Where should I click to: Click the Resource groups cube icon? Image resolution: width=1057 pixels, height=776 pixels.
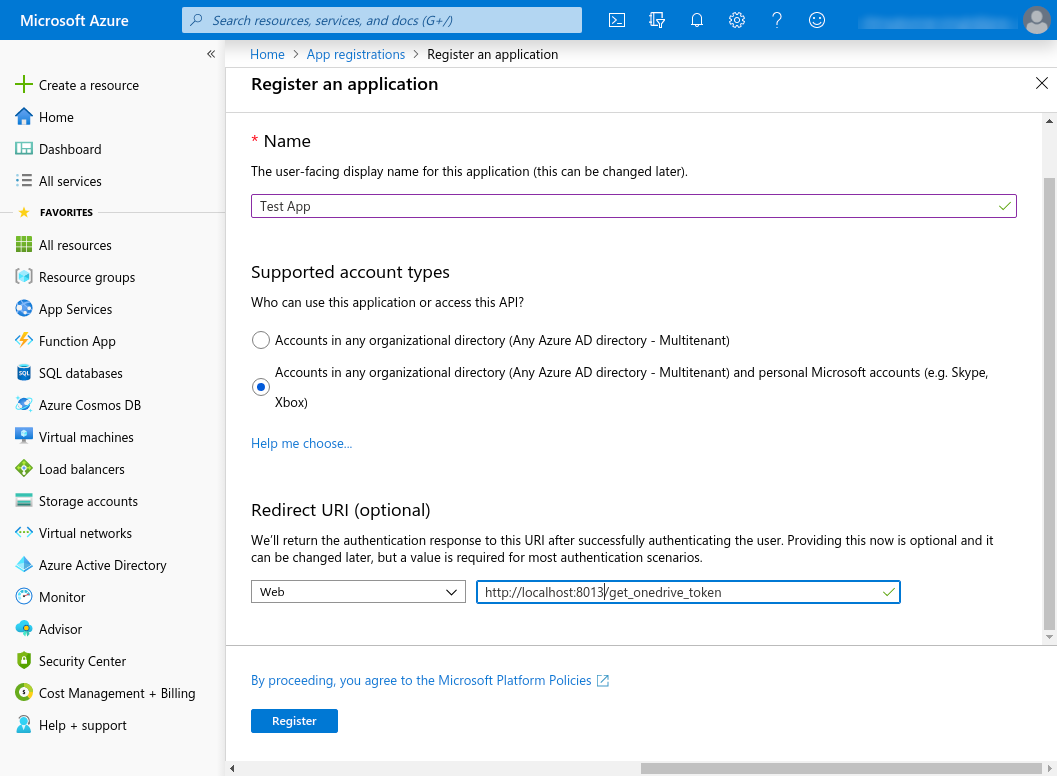[x=24, y=276]
